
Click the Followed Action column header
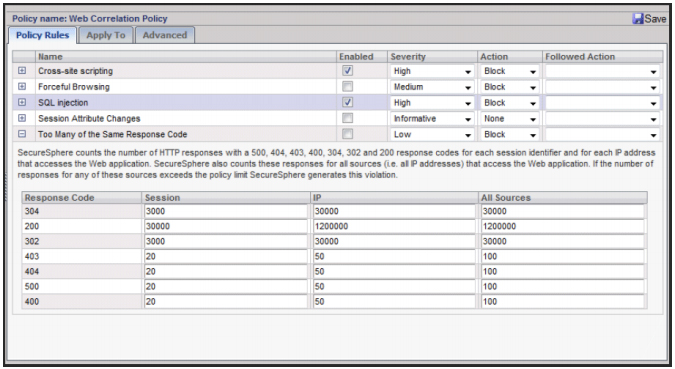point(603,57)
